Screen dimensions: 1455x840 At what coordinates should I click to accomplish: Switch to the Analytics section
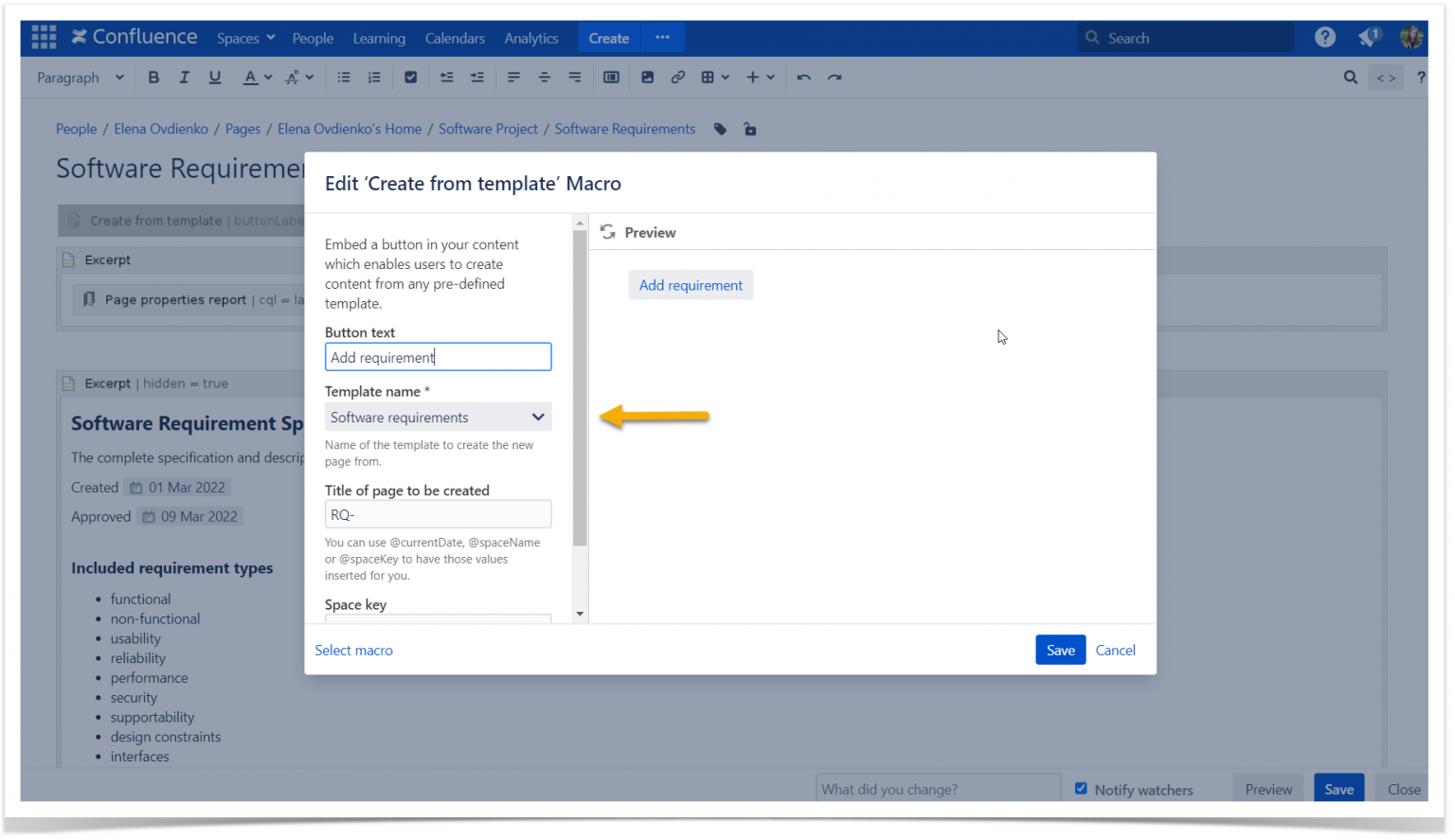pos(530,38)
